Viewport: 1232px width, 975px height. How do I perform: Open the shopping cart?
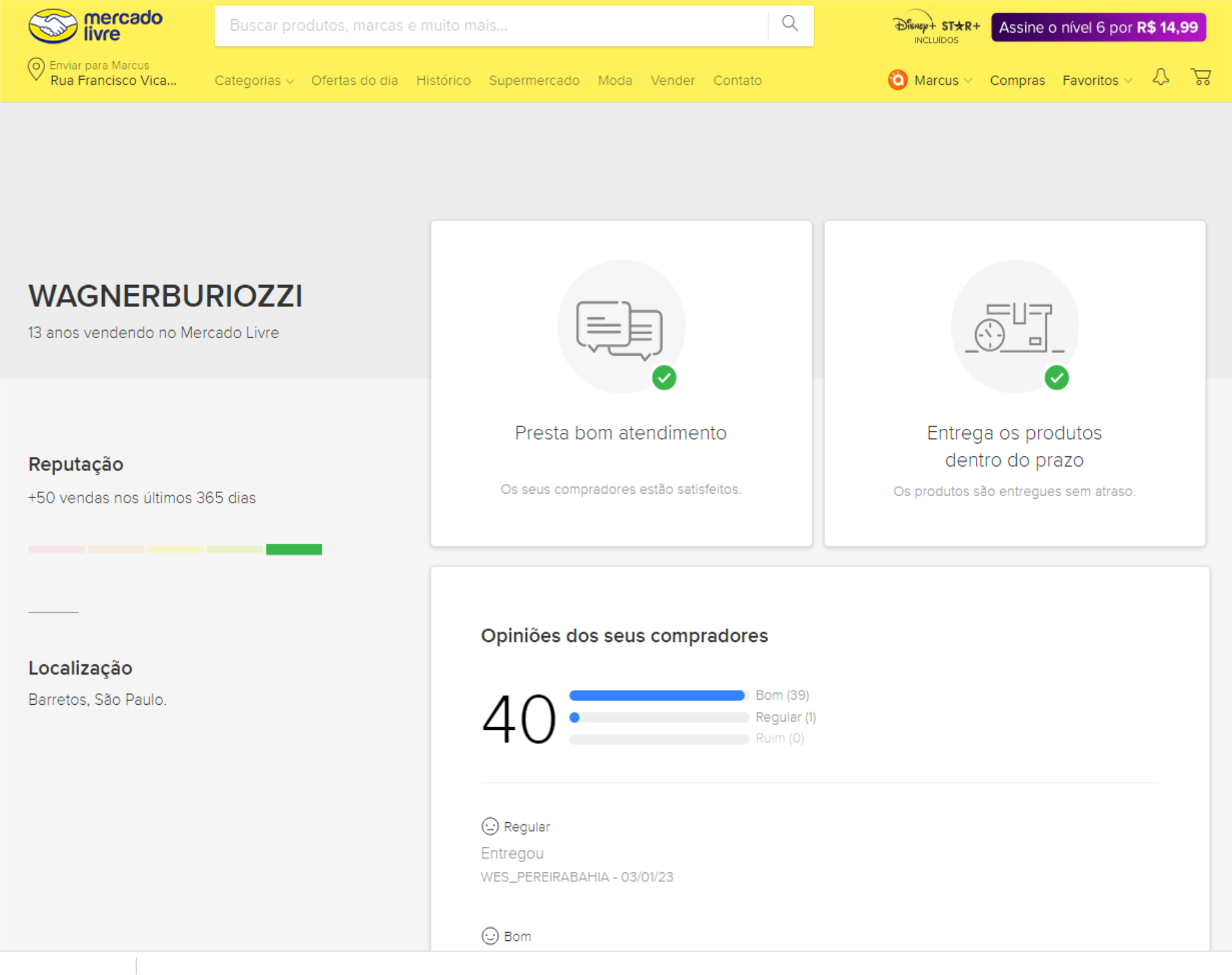click(x=1201, y=78)
